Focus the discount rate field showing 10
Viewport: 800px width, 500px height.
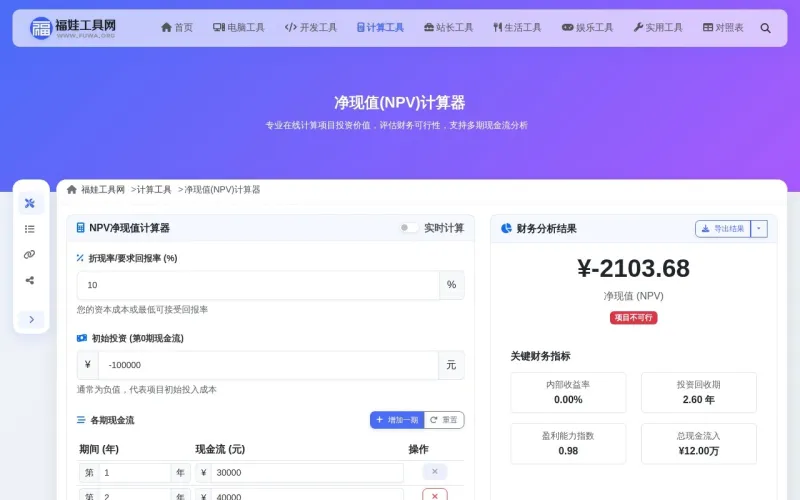point(258,285)
